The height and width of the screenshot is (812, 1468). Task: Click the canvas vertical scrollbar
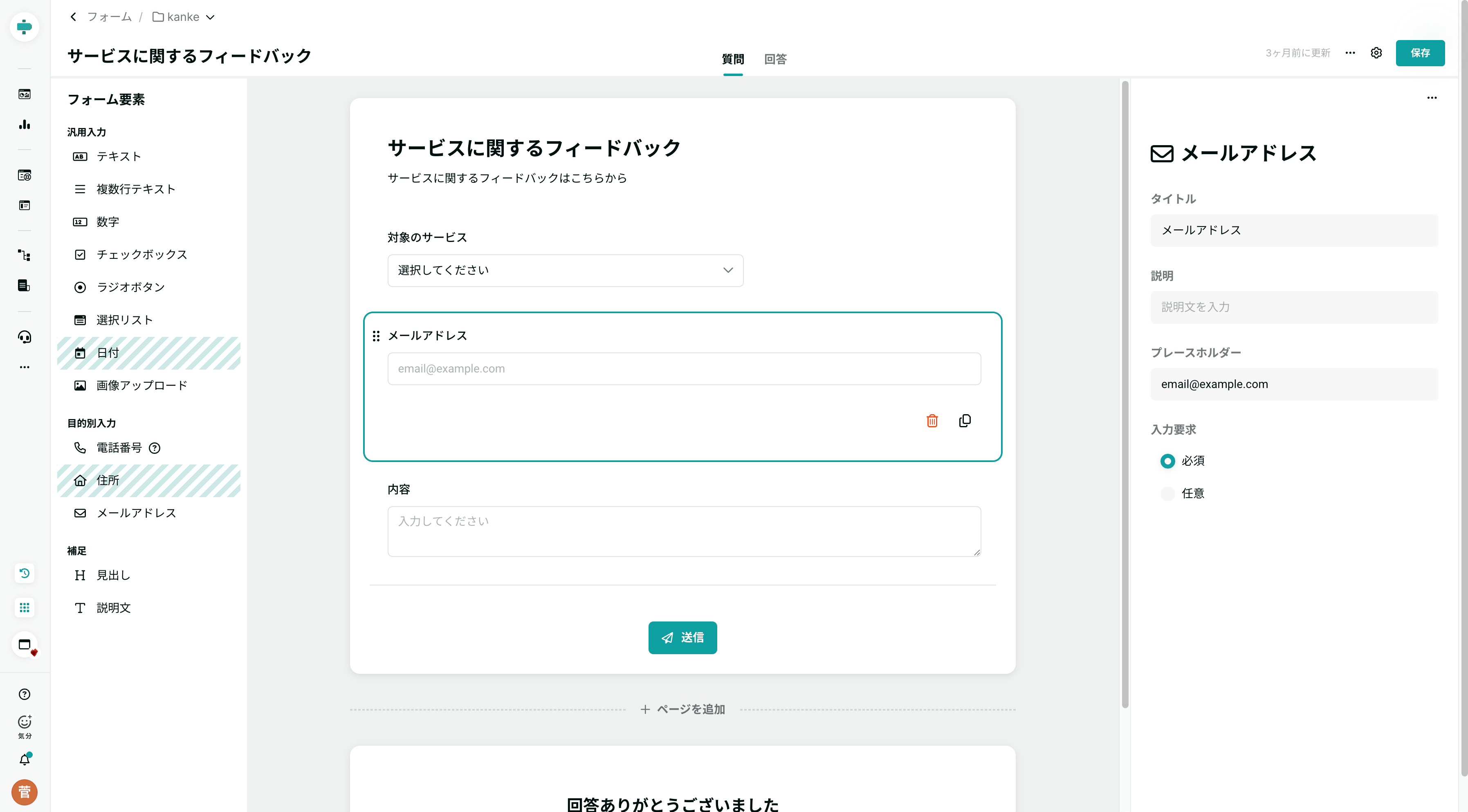(1125, 395)
